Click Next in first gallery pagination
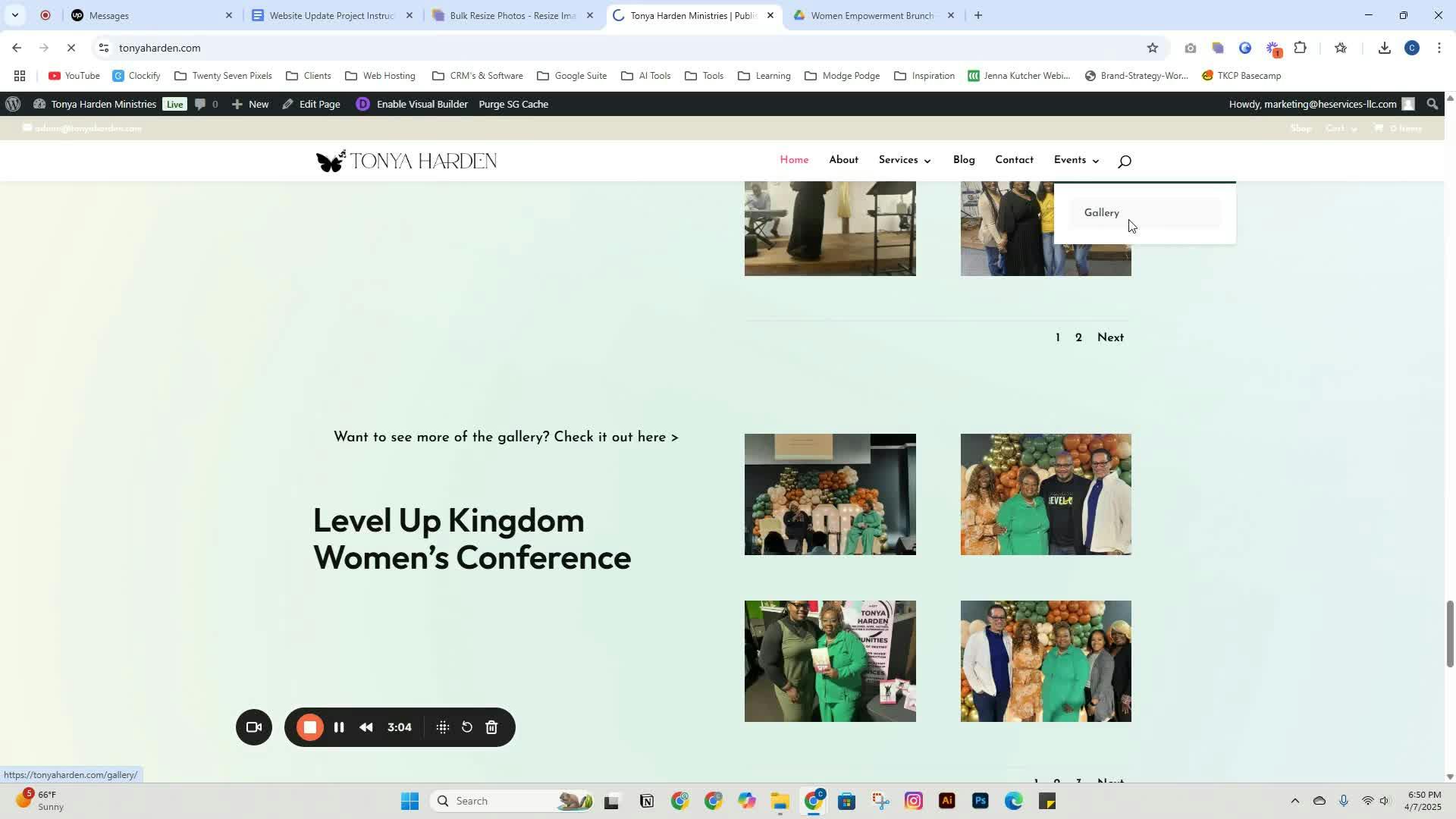Viewport: 1456px width, 819px height. coord(1110,337)
